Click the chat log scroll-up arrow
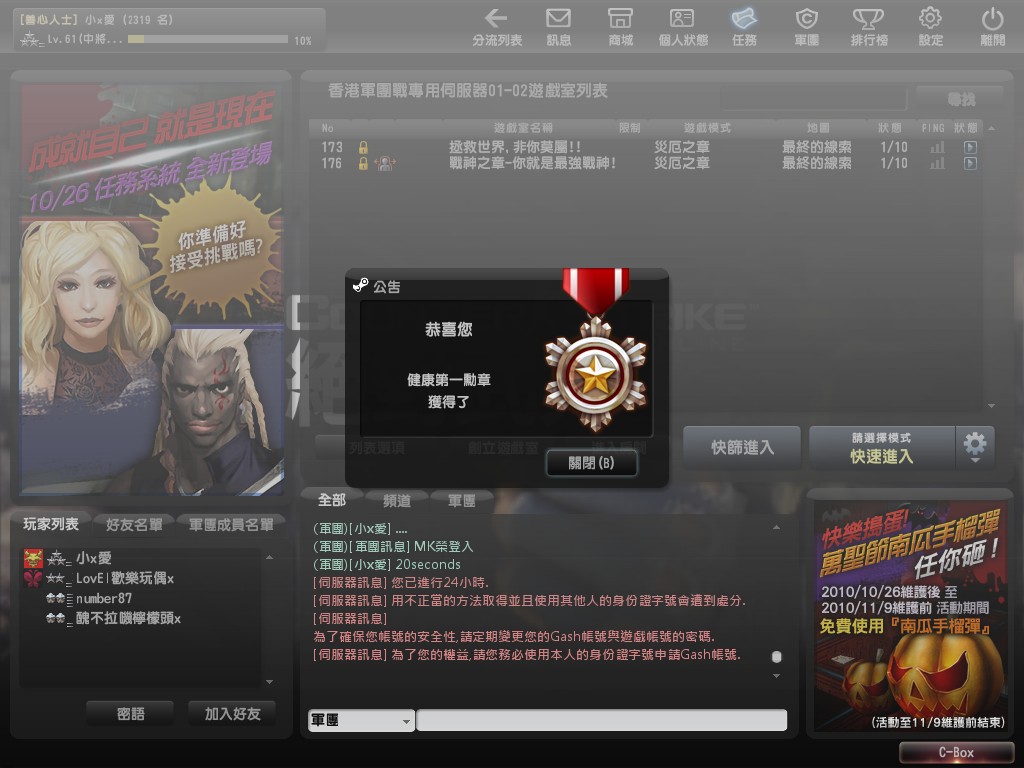The image size is (1024, 768). tap(776, 527)
